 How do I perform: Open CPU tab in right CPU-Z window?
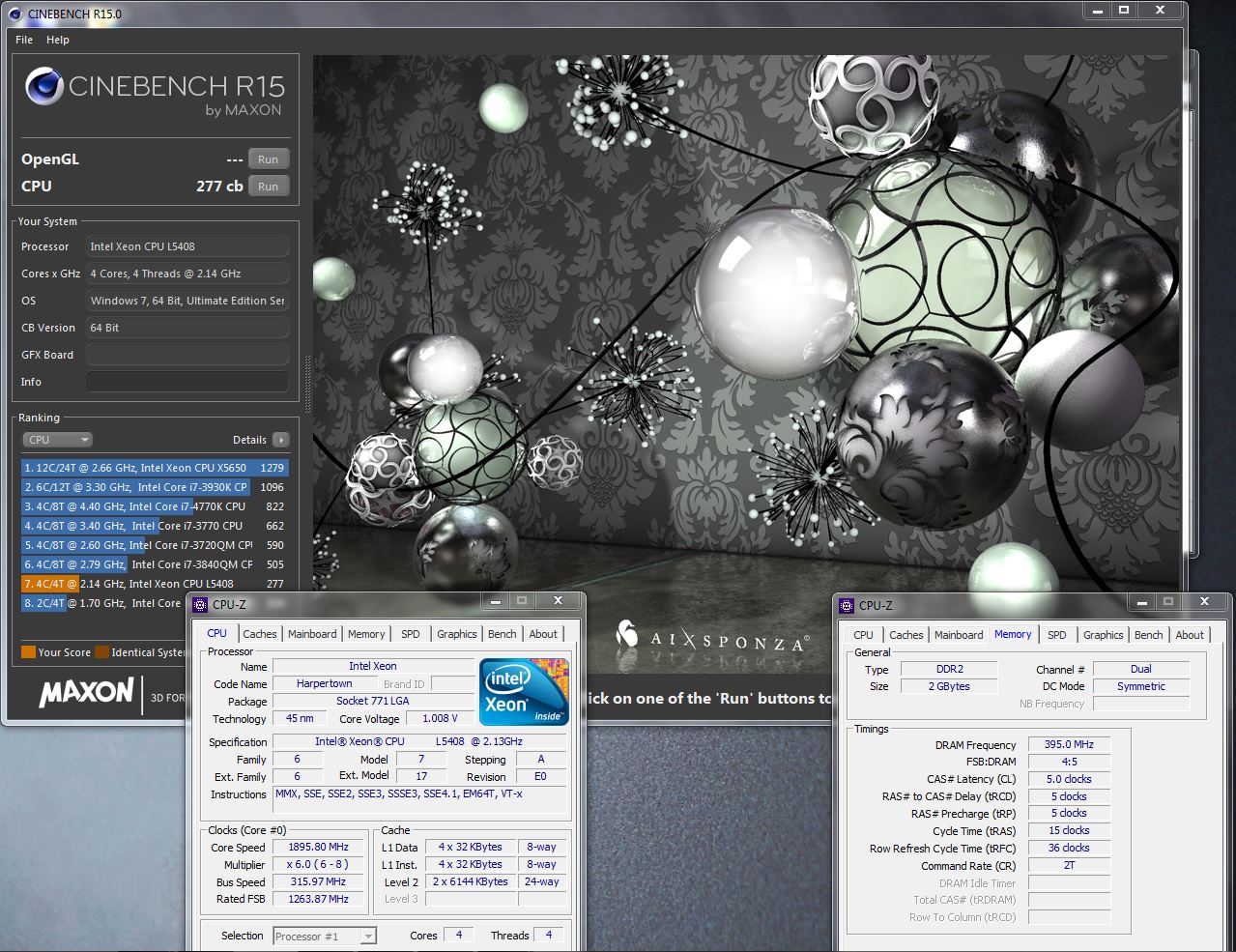(x=863, y=635)
